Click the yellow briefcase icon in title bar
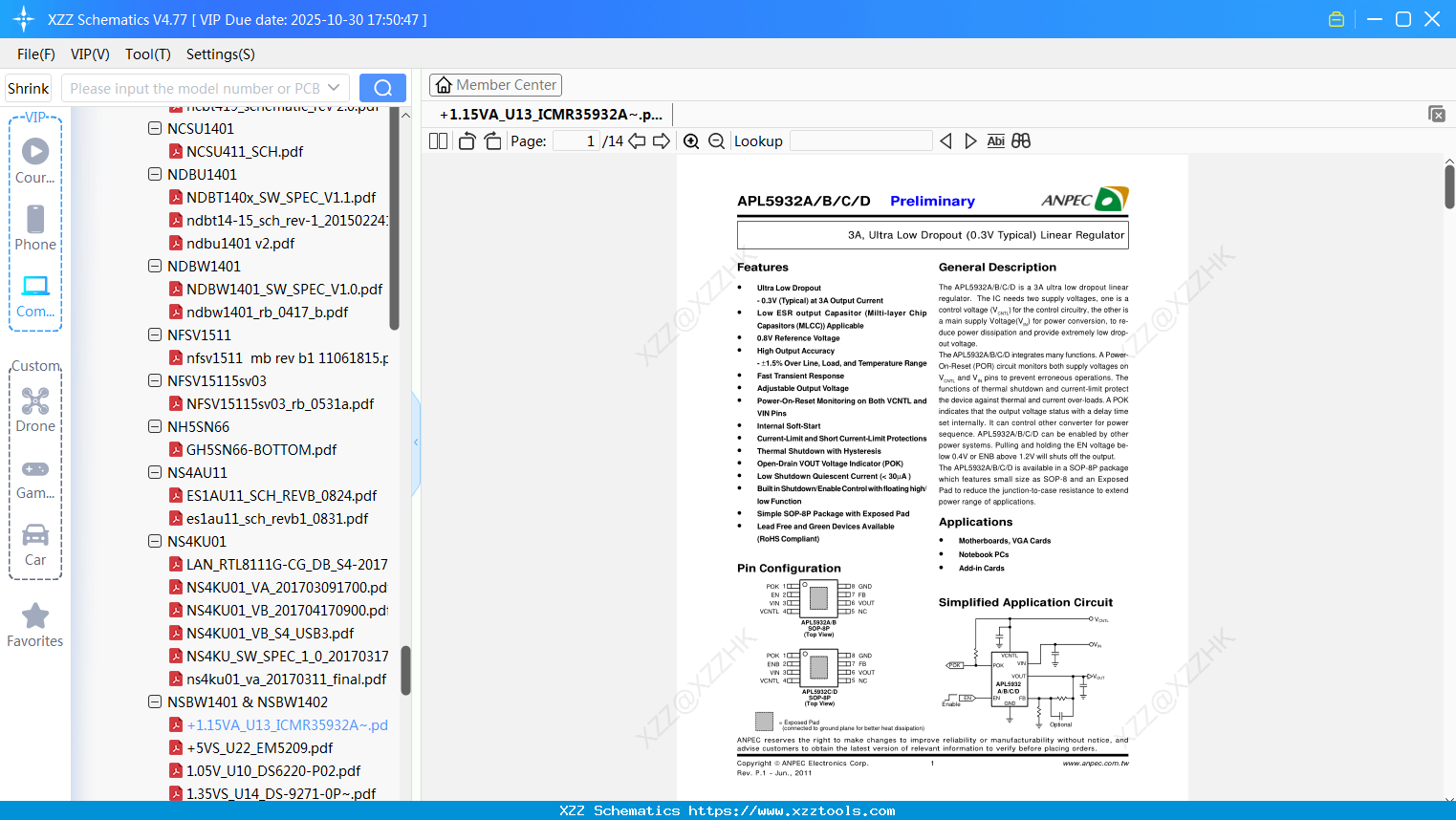This screenshot has height=820, width=1456. pos(1336,19)
